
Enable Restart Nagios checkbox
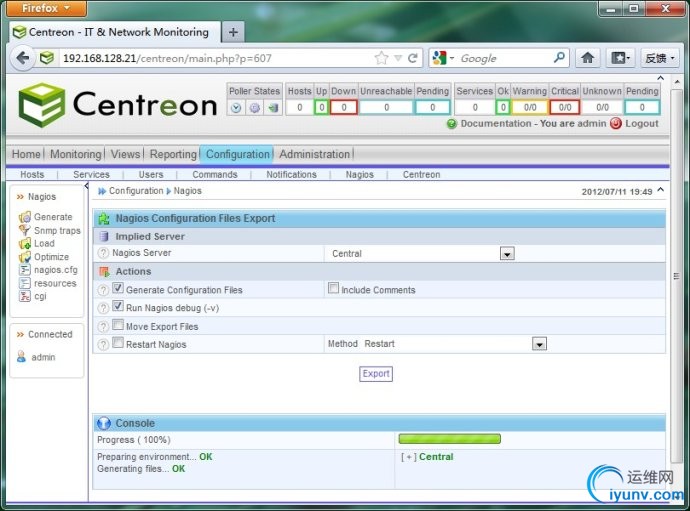118,342
